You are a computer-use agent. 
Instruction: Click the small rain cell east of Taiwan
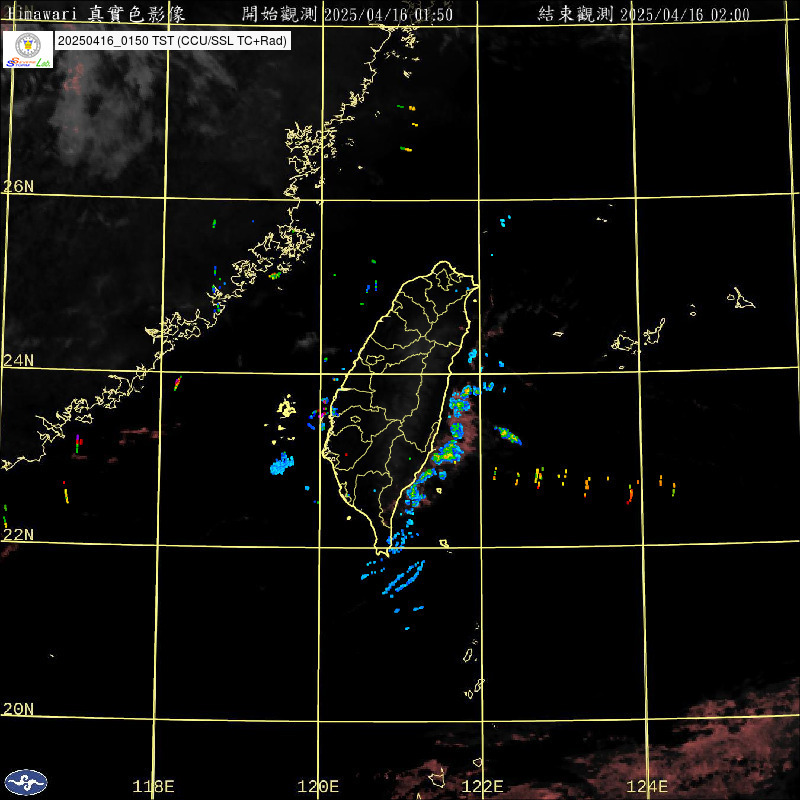tap(507, 434)
